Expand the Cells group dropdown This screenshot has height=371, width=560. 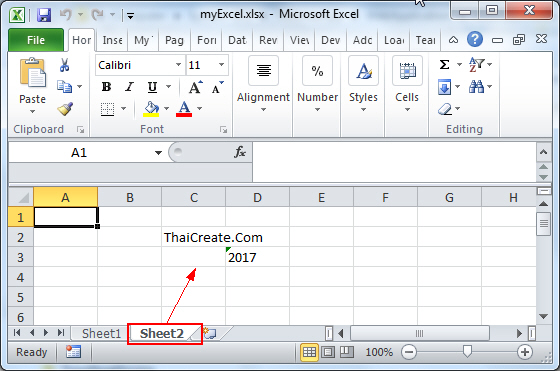click(407, 110)
